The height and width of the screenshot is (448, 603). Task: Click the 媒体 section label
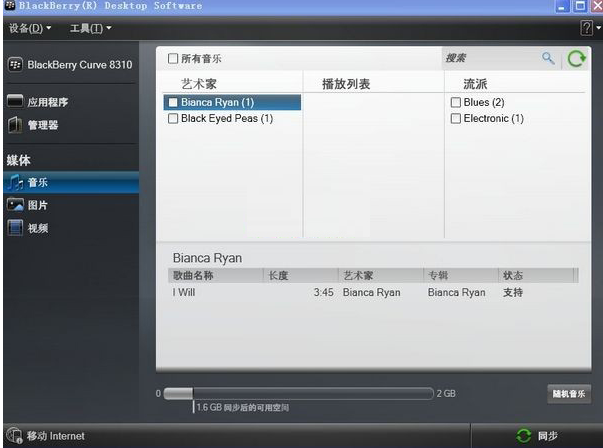[x=18, y=160]
